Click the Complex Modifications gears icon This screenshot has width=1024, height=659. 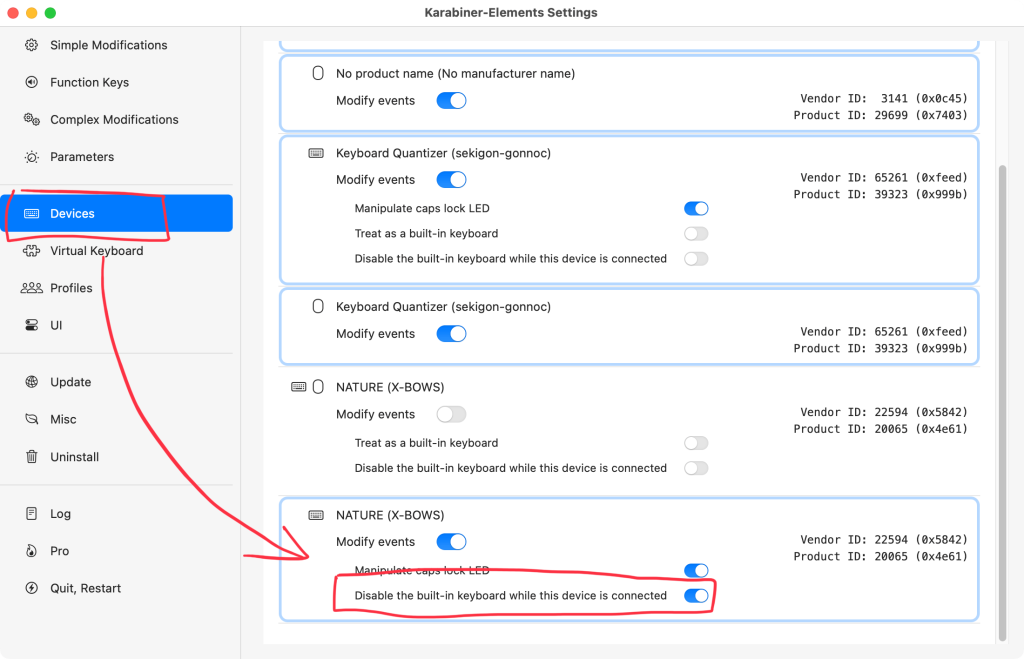click(x=31, y=120)
